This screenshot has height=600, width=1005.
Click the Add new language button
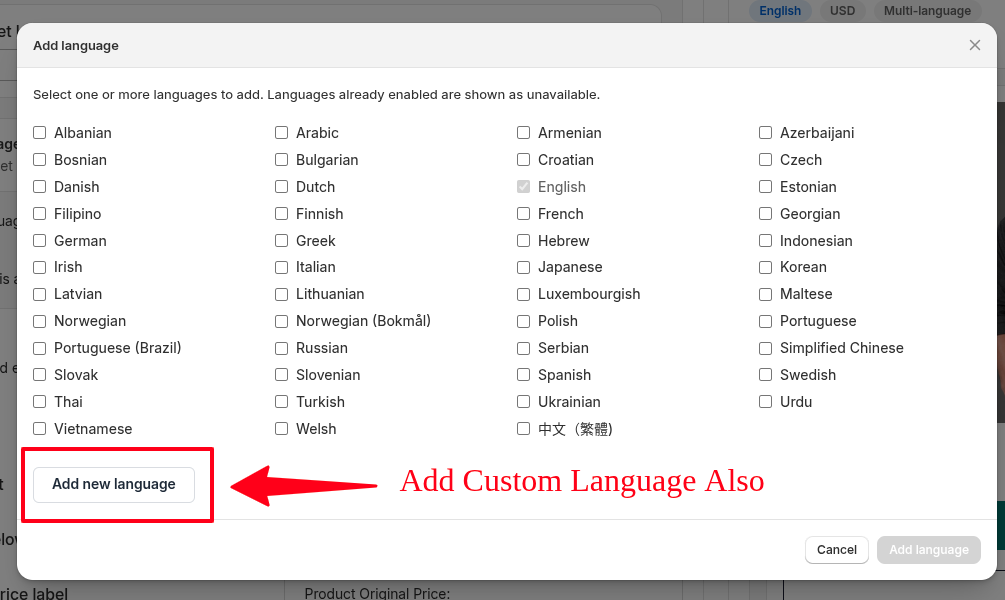tap(113, 485)
